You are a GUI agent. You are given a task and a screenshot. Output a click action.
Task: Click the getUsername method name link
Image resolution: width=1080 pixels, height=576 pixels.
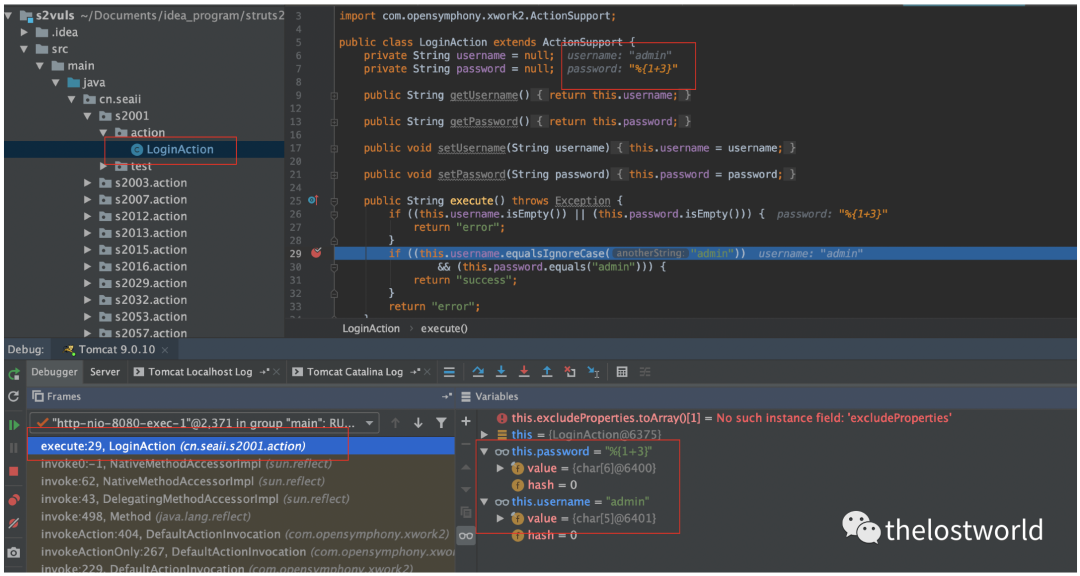pos(483,96)
